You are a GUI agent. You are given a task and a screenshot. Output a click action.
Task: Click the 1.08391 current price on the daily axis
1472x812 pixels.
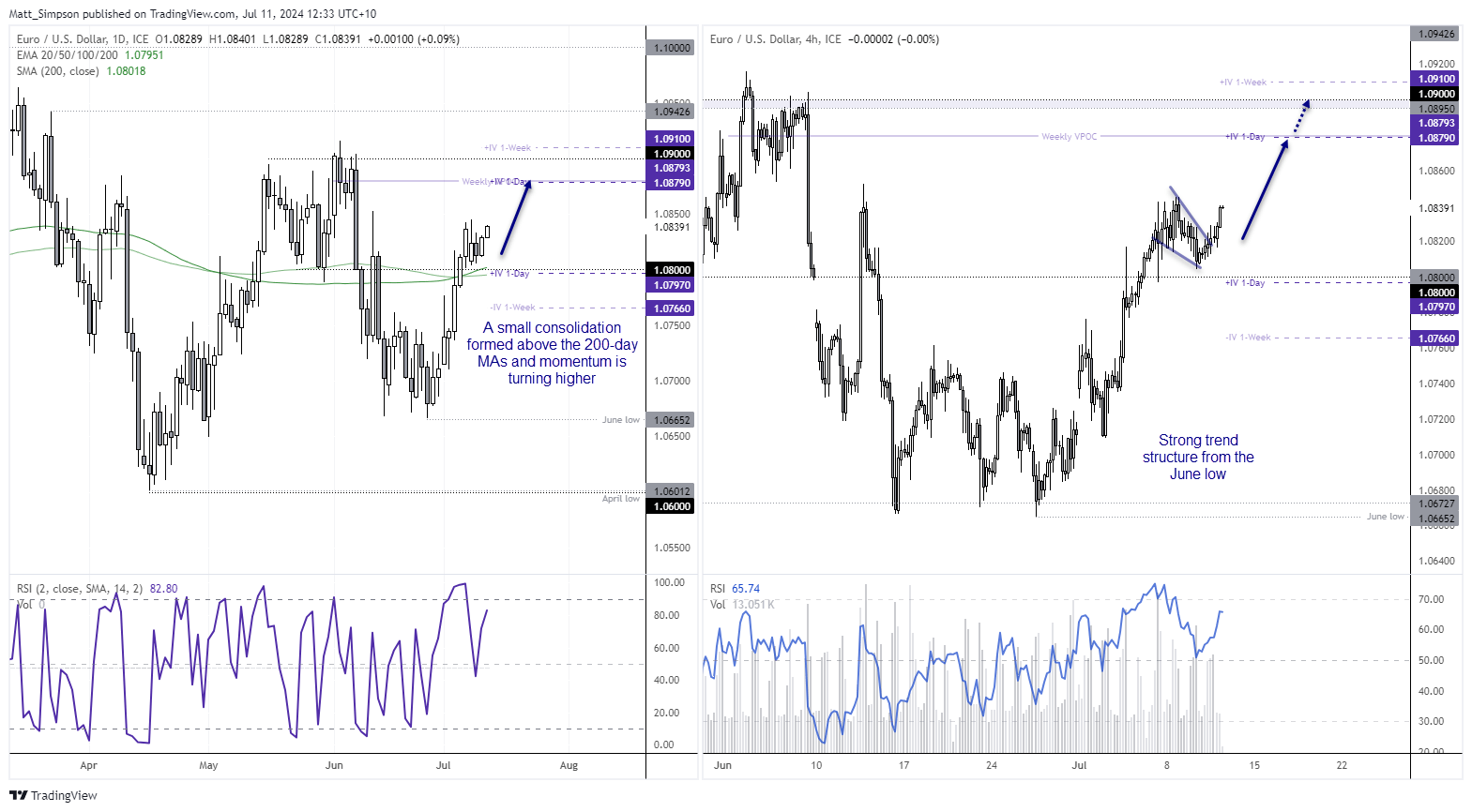672,227
